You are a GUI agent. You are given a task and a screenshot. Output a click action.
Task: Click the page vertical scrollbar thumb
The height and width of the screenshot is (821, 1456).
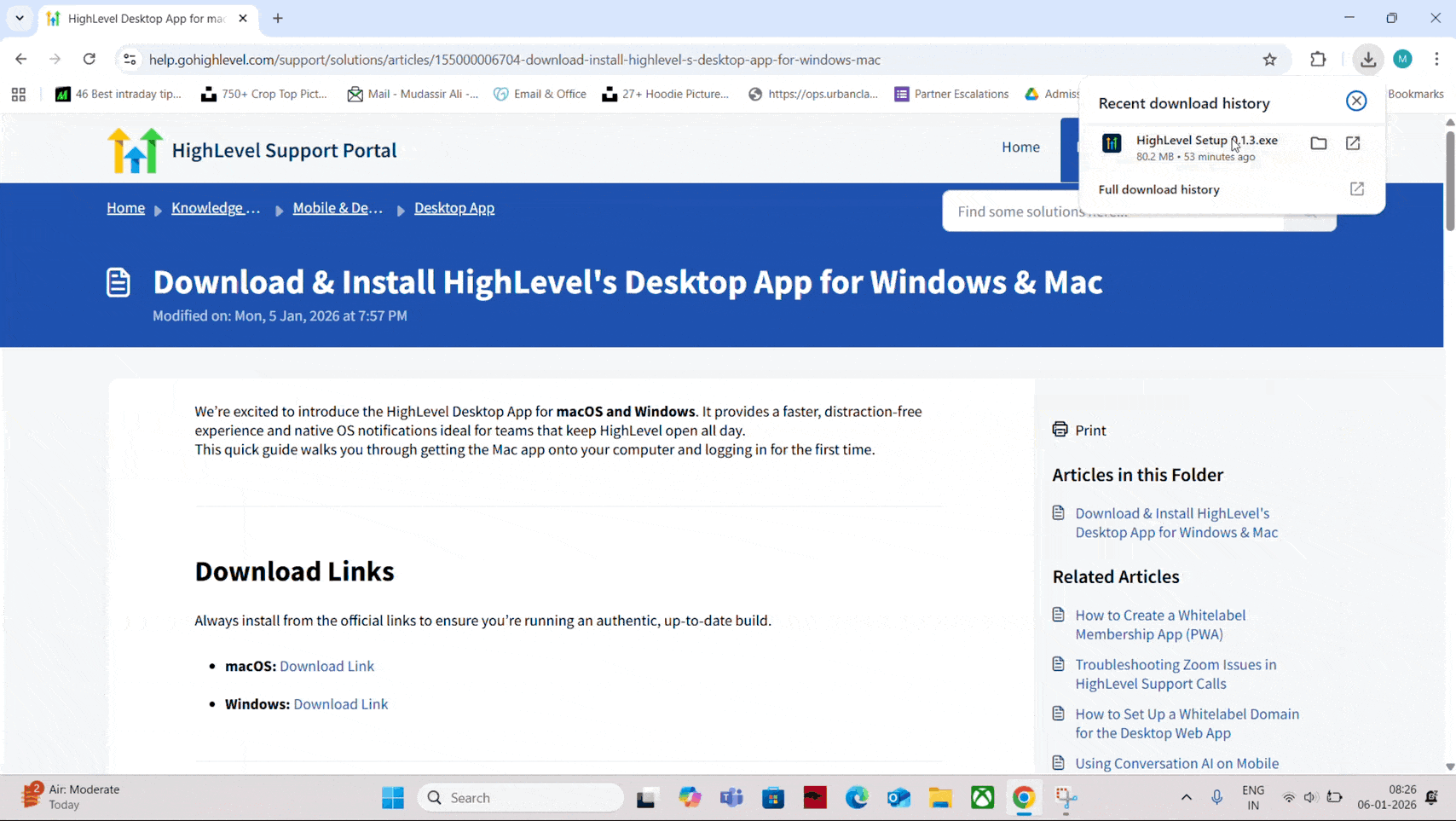click(1449, 181)
